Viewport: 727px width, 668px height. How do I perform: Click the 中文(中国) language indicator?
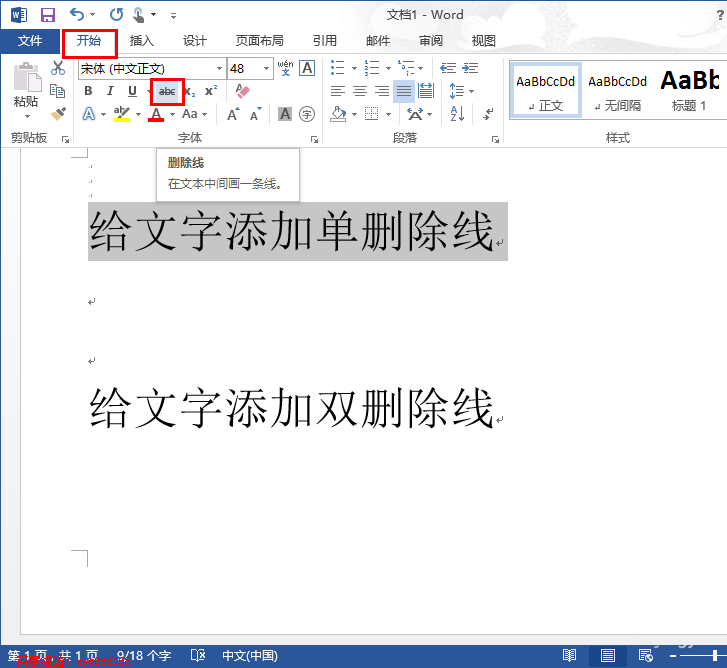coord(250,655)
